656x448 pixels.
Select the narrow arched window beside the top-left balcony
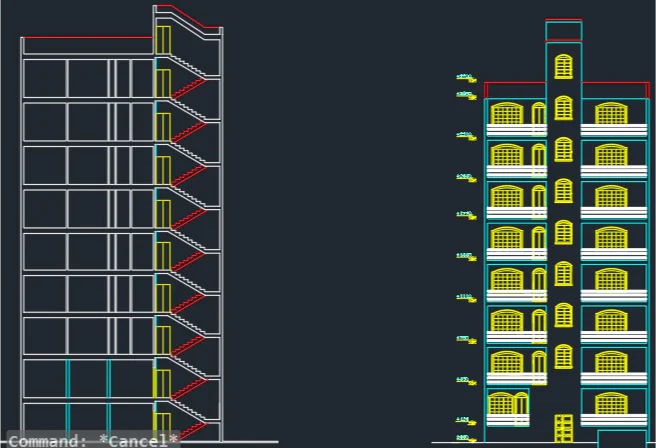point(539,114)
